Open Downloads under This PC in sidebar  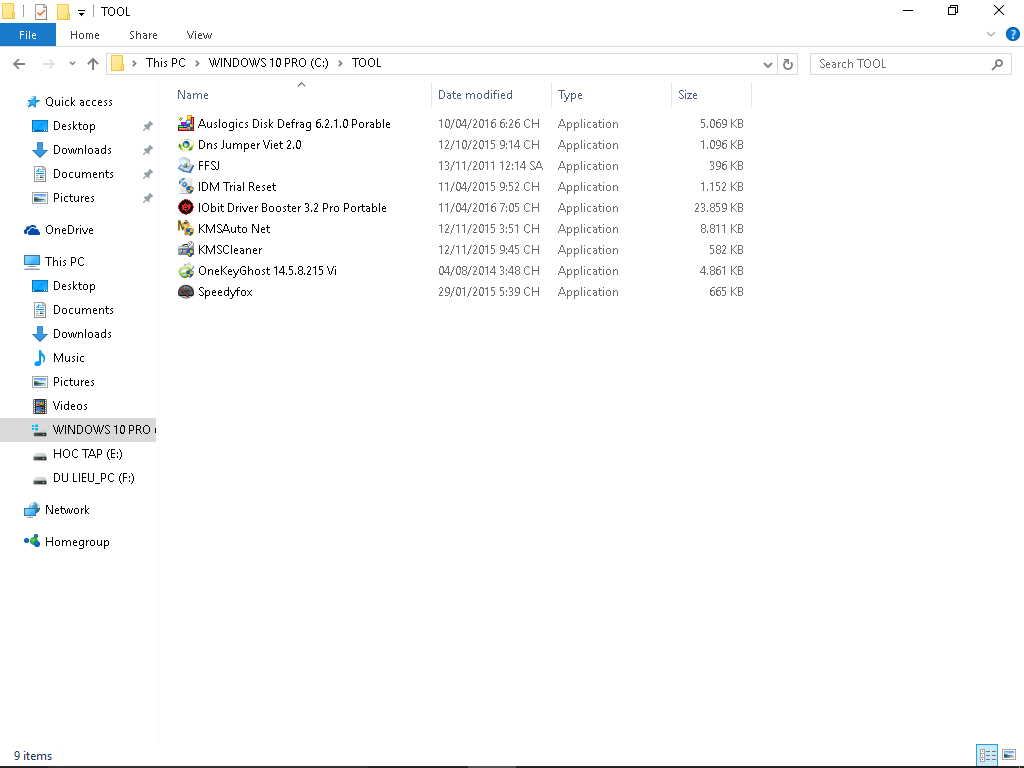click(x=82, y=334)
